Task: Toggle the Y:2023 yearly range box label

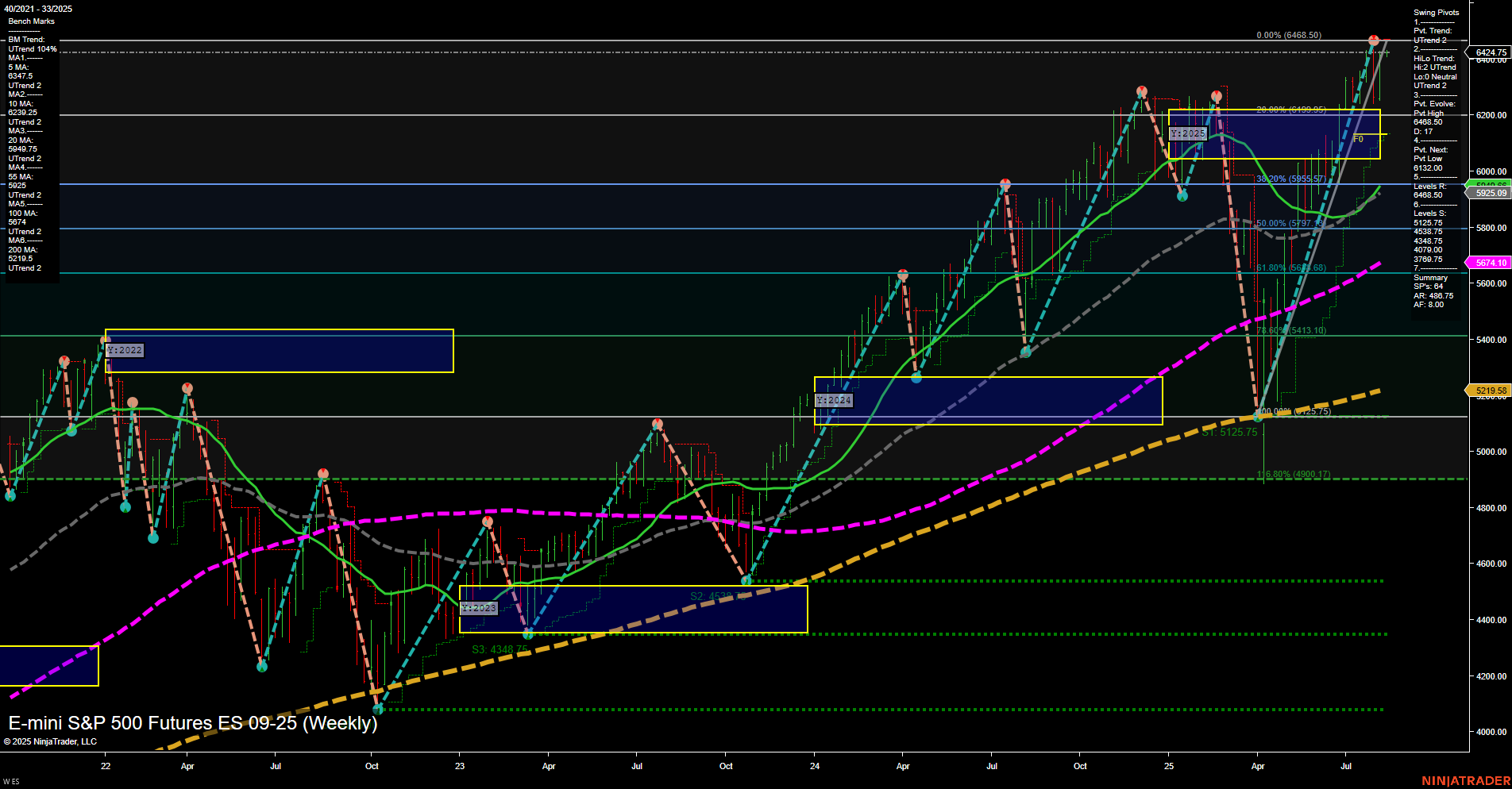Action: click(x=478, y=607)
